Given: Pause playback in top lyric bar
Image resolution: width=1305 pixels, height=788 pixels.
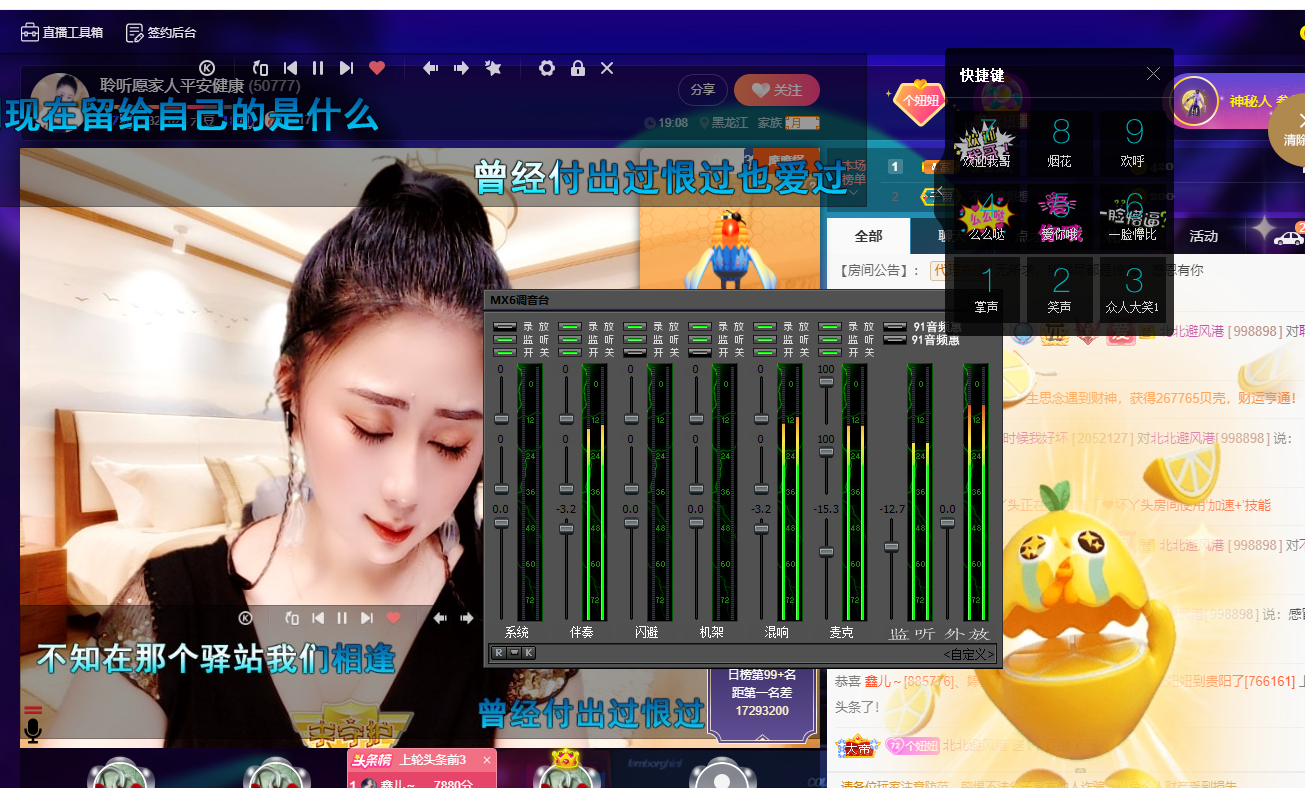Looking at the screenshot, I should point(318,68).
